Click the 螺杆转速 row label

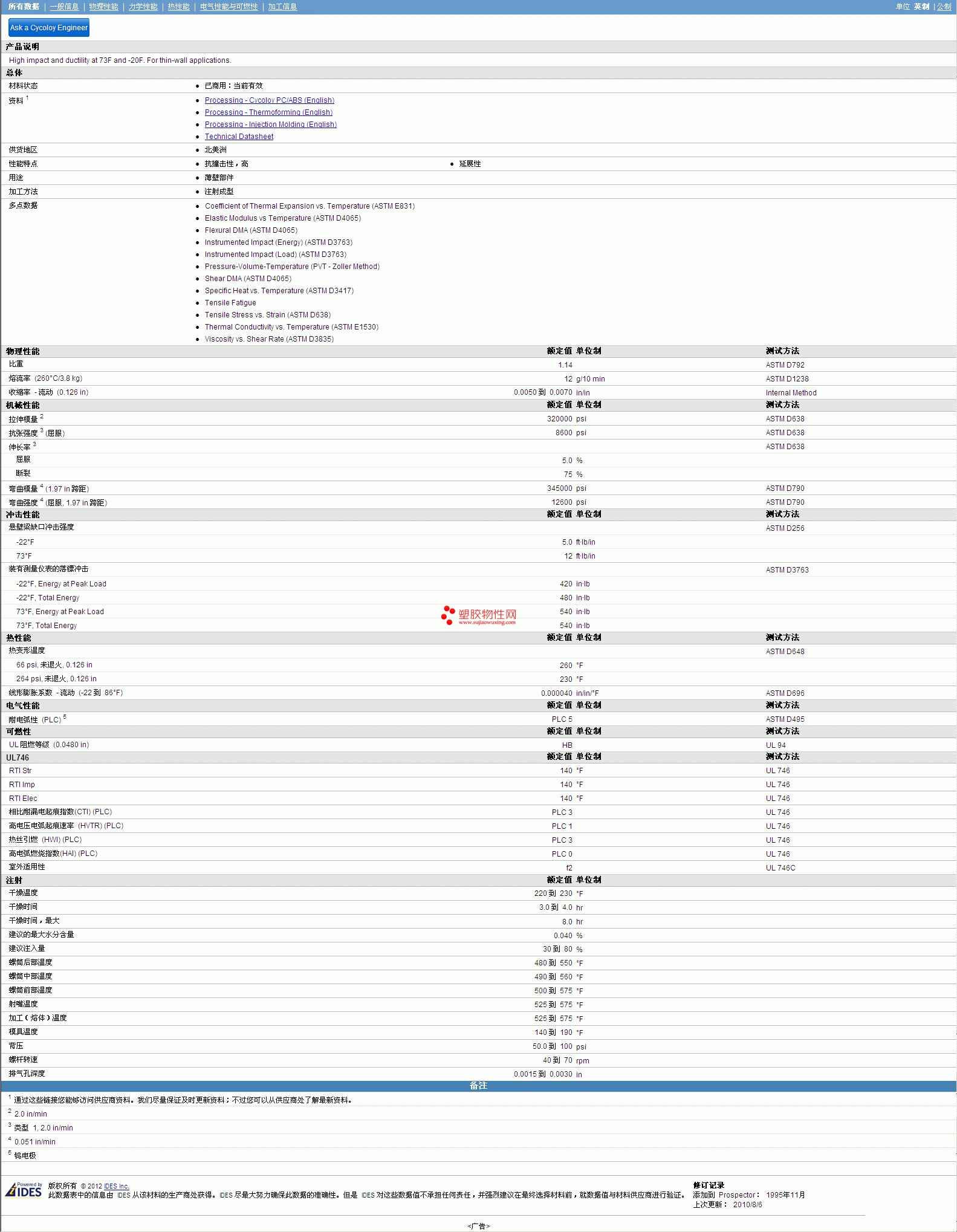tap(23, 1060)
